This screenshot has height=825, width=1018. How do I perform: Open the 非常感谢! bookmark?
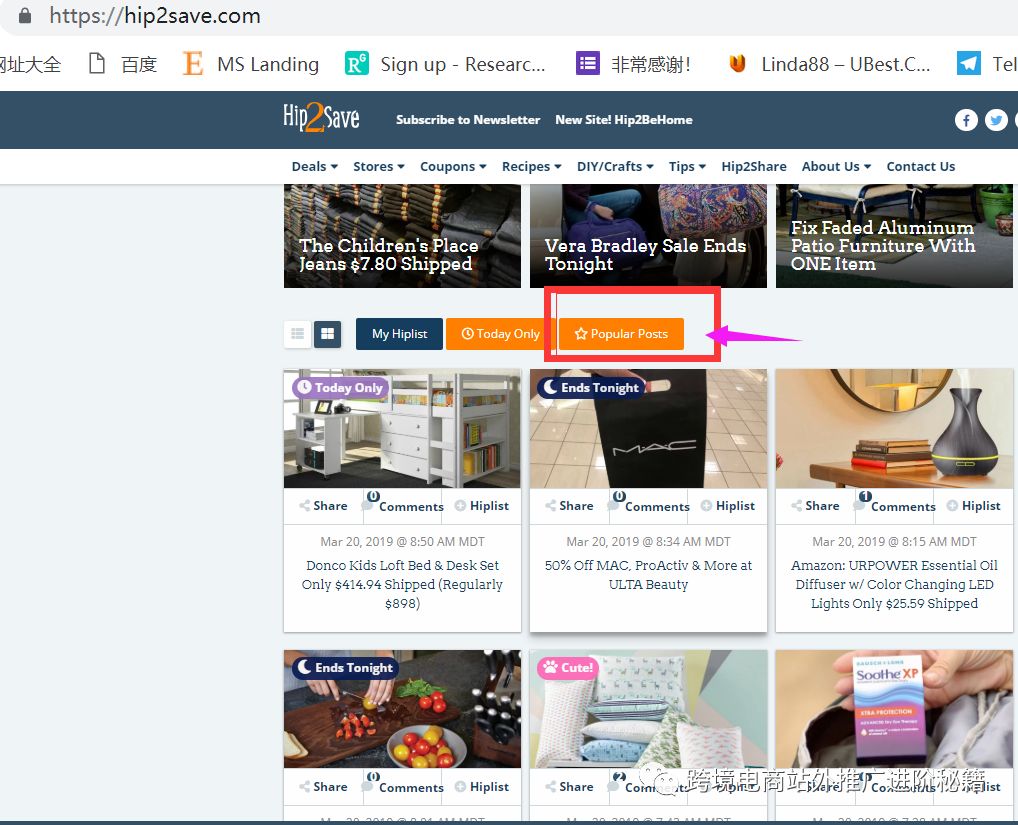[x=634, y=64]
